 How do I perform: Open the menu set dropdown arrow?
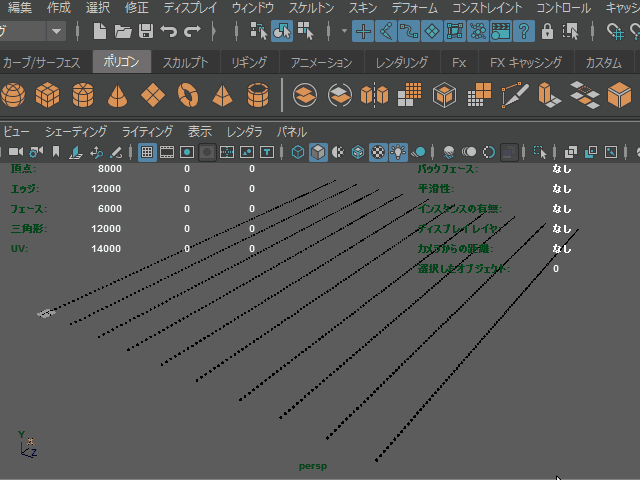pyautogui.click(x=56, y=31)
